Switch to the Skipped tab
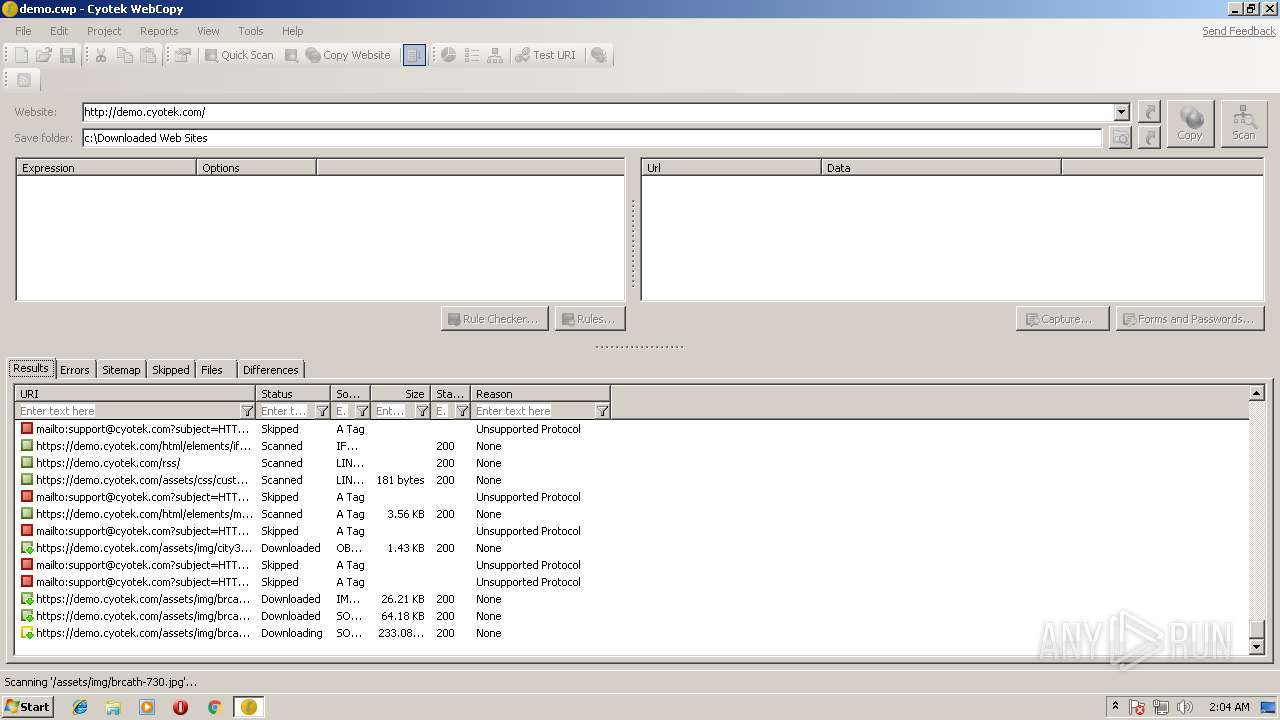The image size is (1280, 720). click(x=171, y=370)
